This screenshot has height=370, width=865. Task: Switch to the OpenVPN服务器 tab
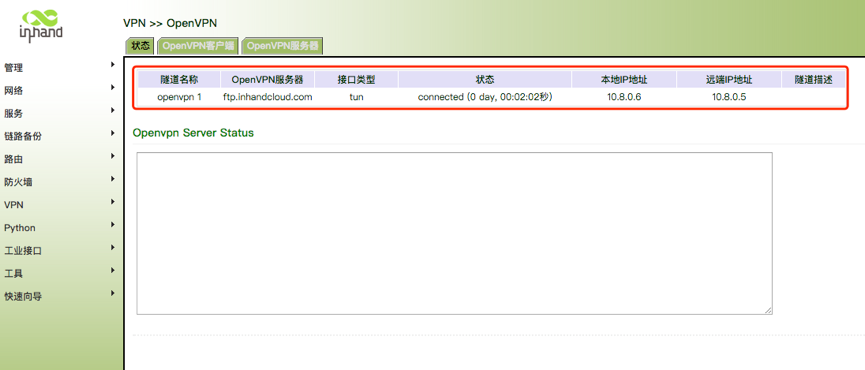click(282, 46)
